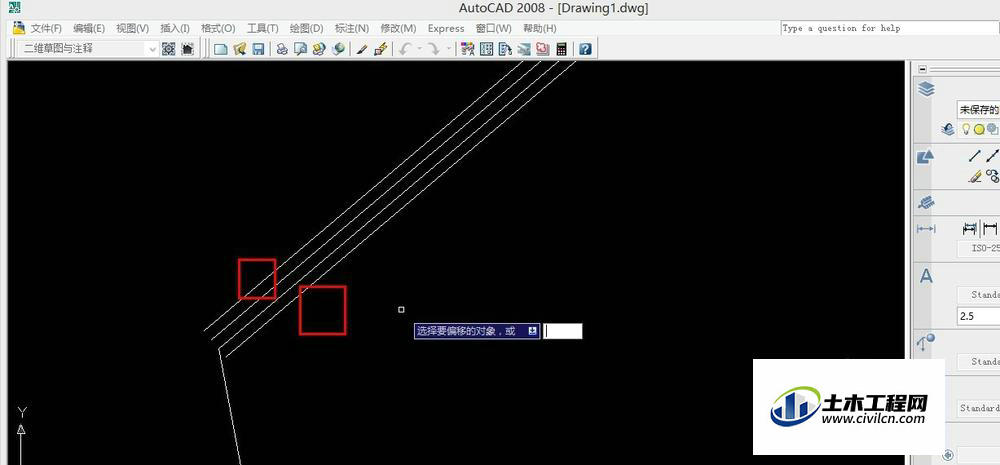Open the Markup Set Manager icon
Screen dimensions: 1000x465
point(543,48)
